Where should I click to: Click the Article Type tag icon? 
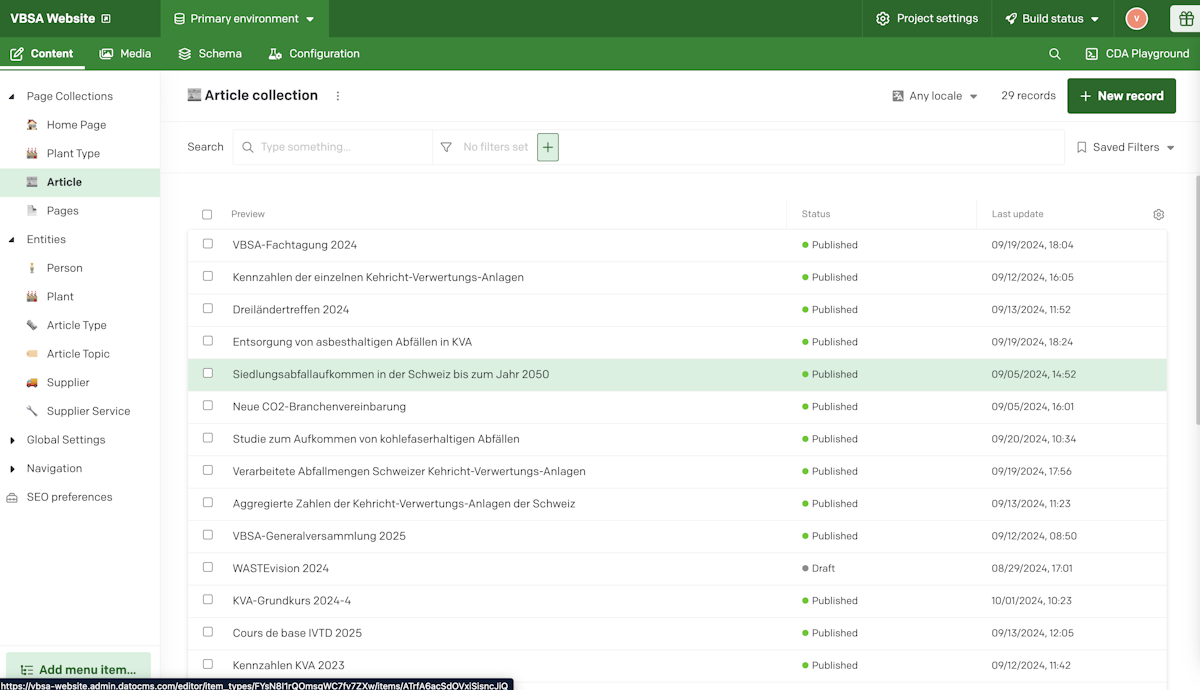[x=32, y=325]
